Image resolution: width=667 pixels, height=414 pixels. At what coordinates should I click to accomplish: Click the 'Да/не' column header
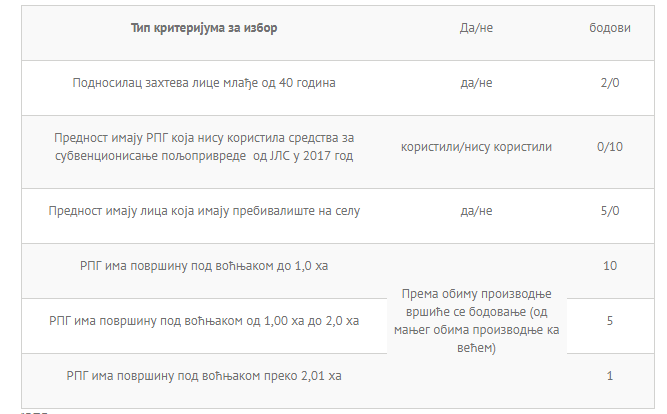click(x=476, y=28)
